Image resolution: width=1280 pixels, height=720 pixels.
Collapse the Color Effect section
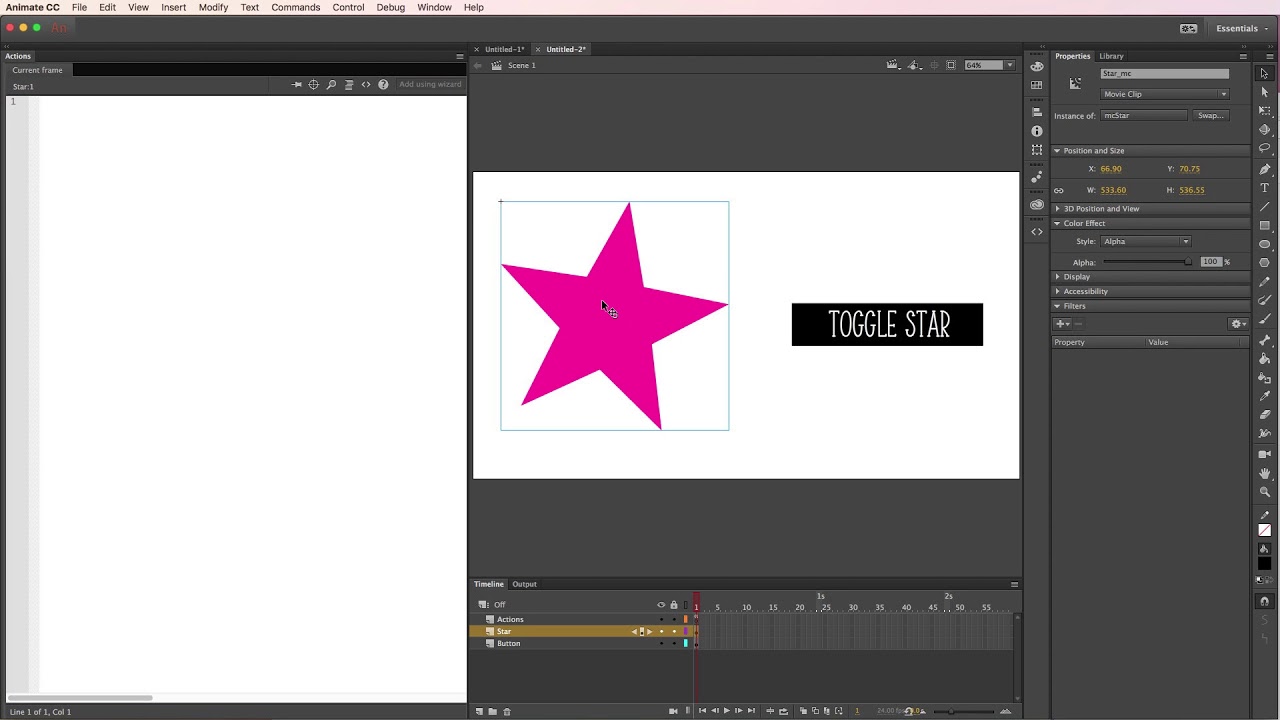1057,224
